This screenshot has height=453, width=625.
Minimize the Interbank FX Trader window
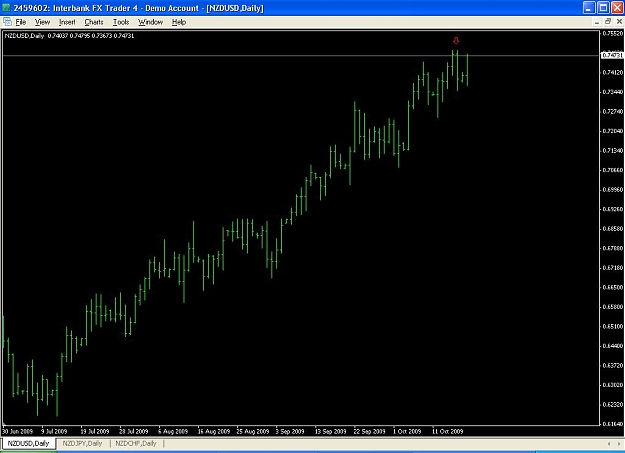pos(589,8)
